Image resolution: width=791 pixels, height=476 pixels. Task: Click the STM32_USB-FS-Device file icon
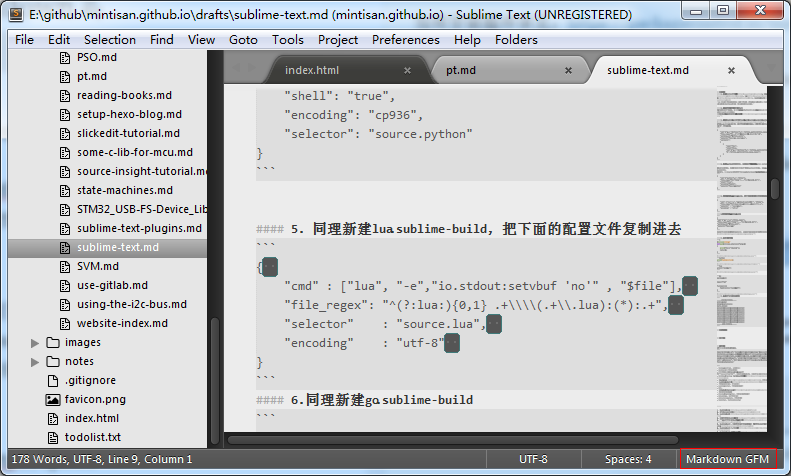[x=65, y=210]
